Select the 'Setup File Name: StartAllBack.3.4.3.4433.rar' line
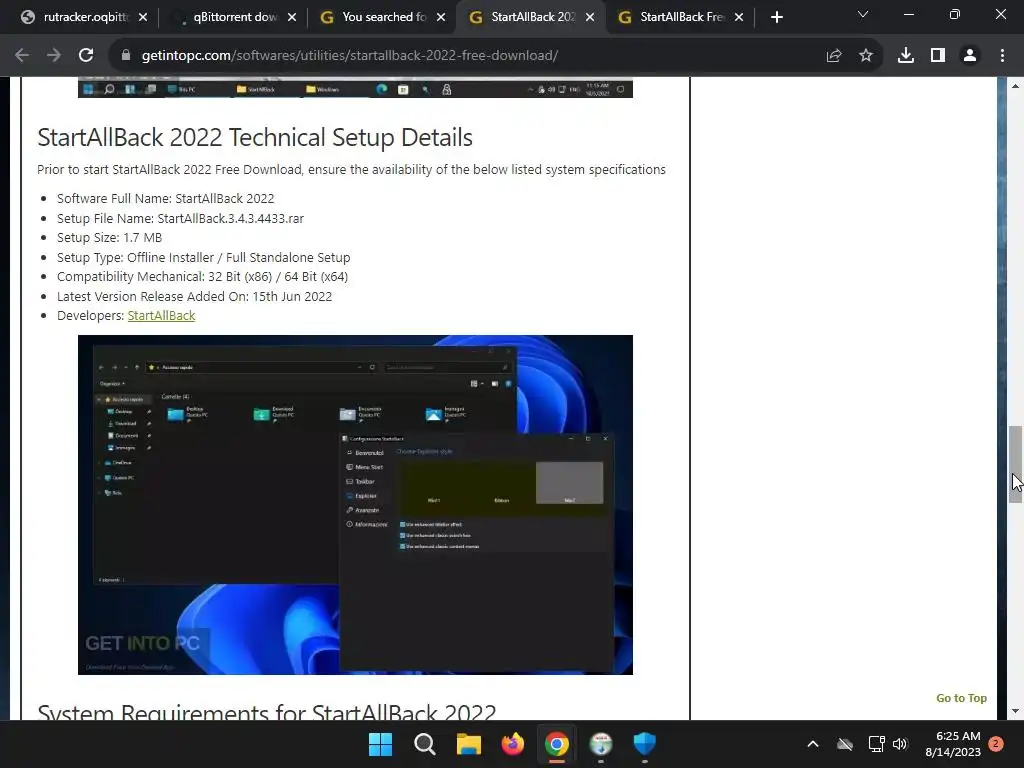This screenshot has width=1024, height=768. point(180,218)
